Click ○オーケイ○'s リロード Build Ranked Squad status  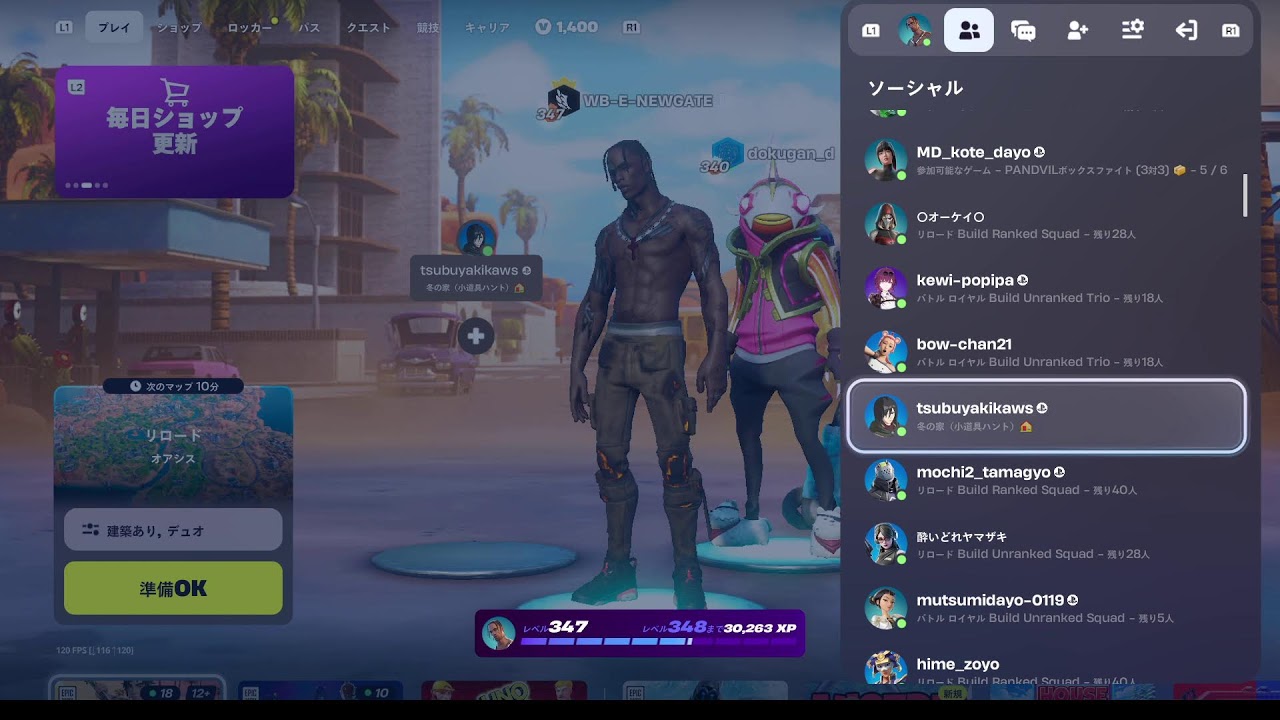point(1026,234)
